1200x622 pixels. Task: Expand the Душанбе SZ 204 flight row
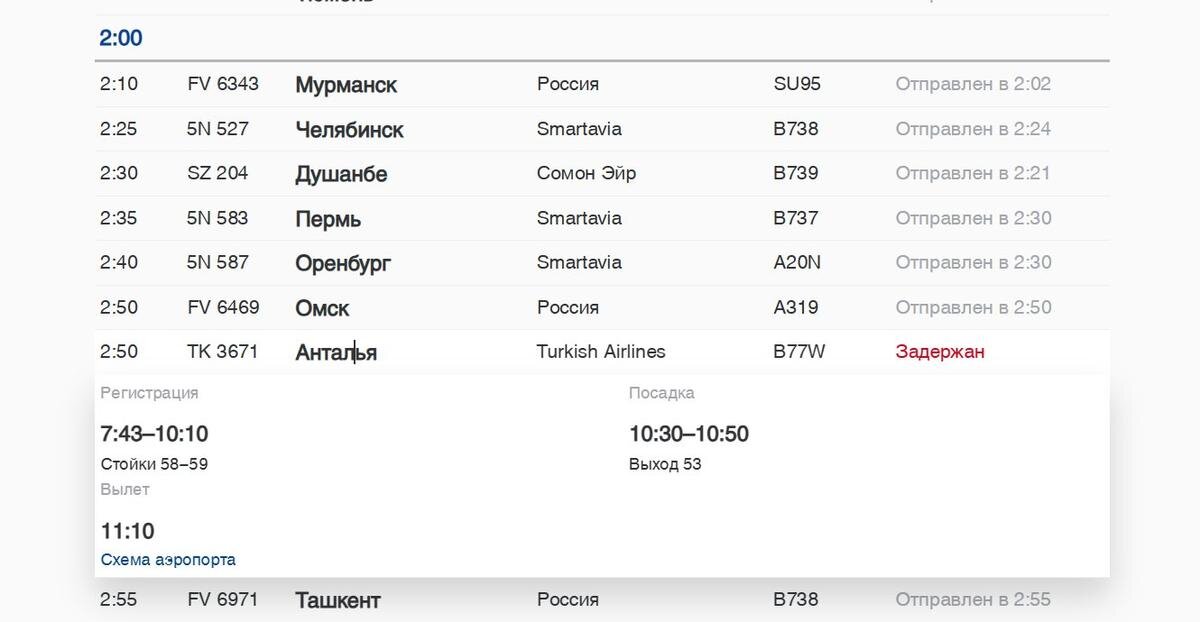[x=341, y=174]
